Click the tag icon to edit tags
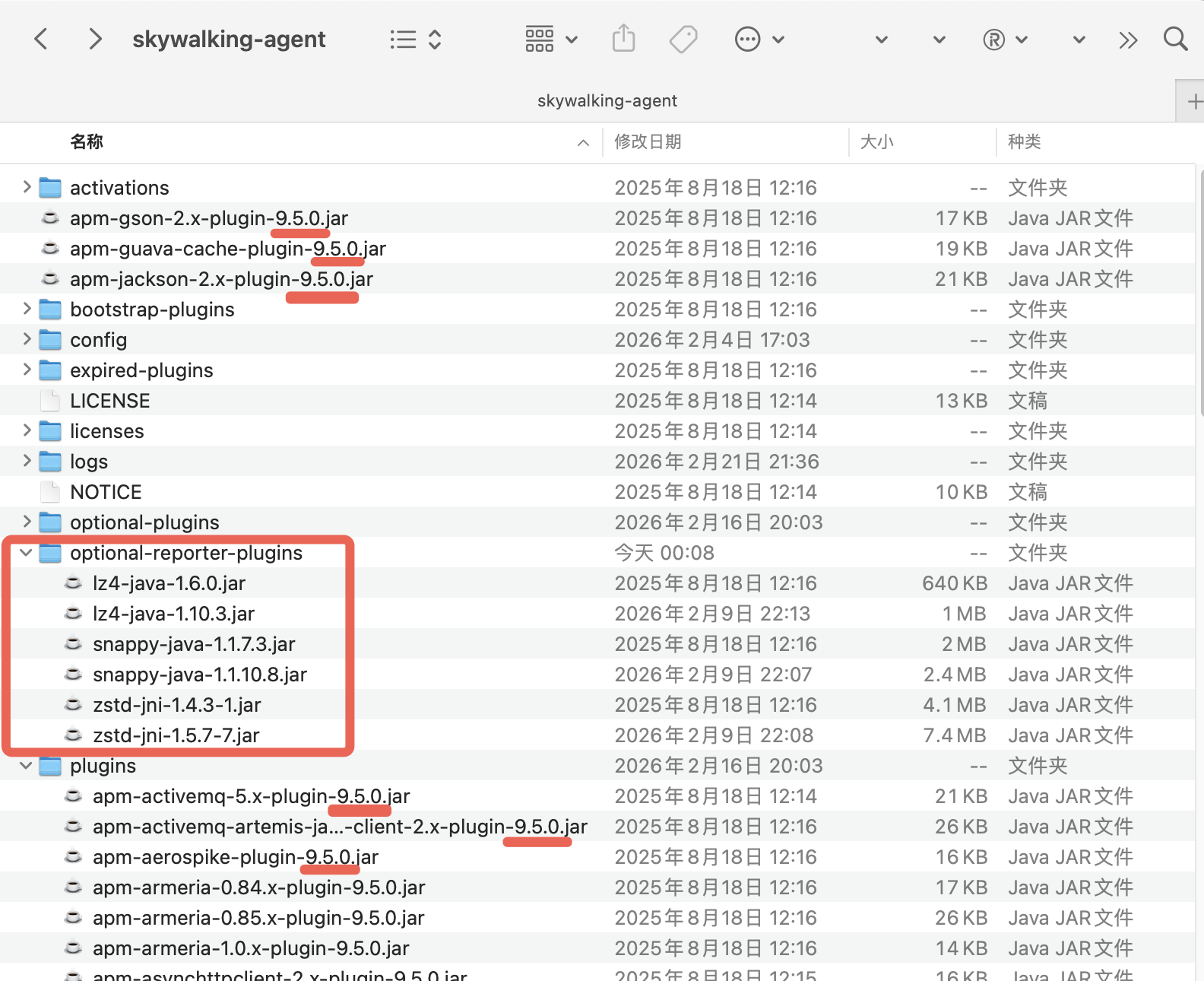The width and height of the screenshot is (1204, 981). click(683, 39)
